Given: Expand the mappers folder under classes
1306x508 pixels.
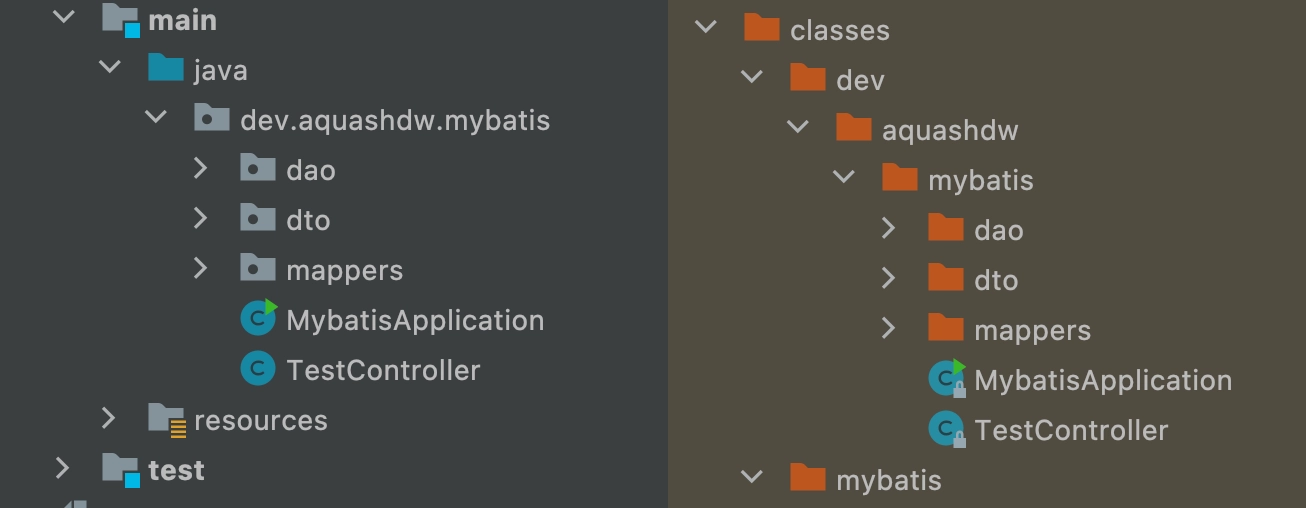Looking at the screenshot, I should (x=889, y=329).
